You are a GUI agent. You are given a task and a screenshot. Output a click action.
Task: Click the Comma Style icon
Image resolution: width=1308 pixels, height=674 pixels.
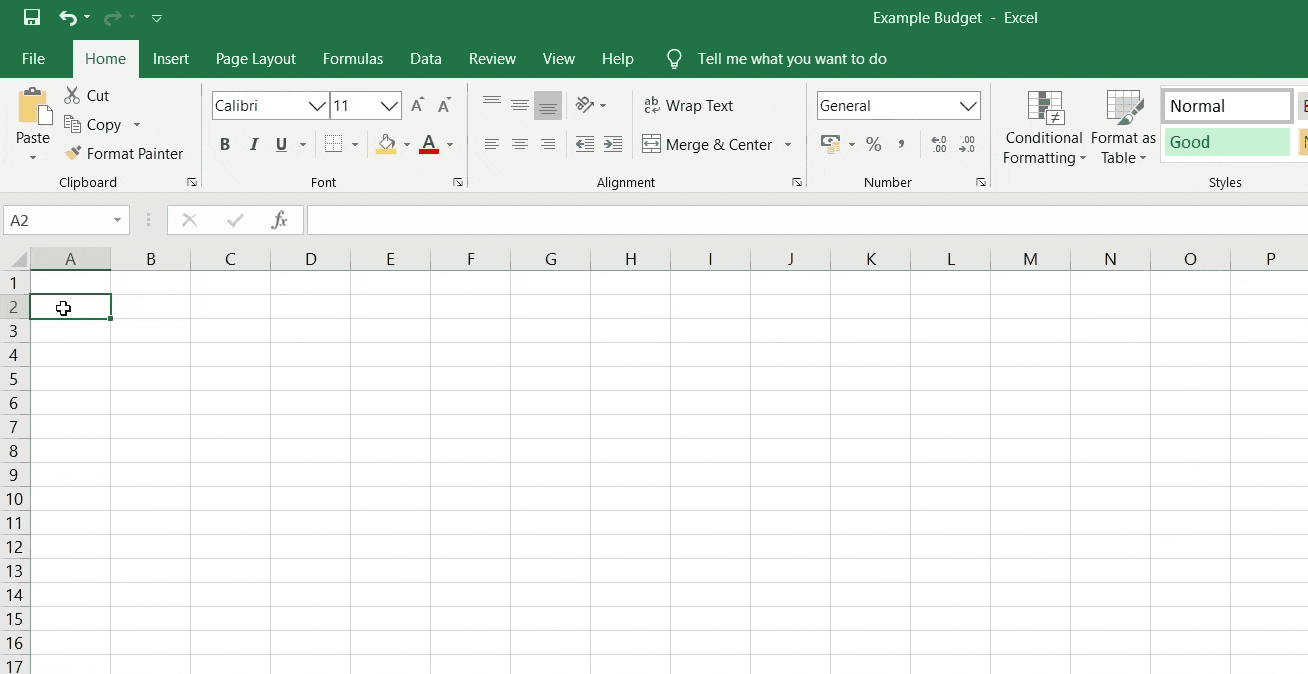901,145
